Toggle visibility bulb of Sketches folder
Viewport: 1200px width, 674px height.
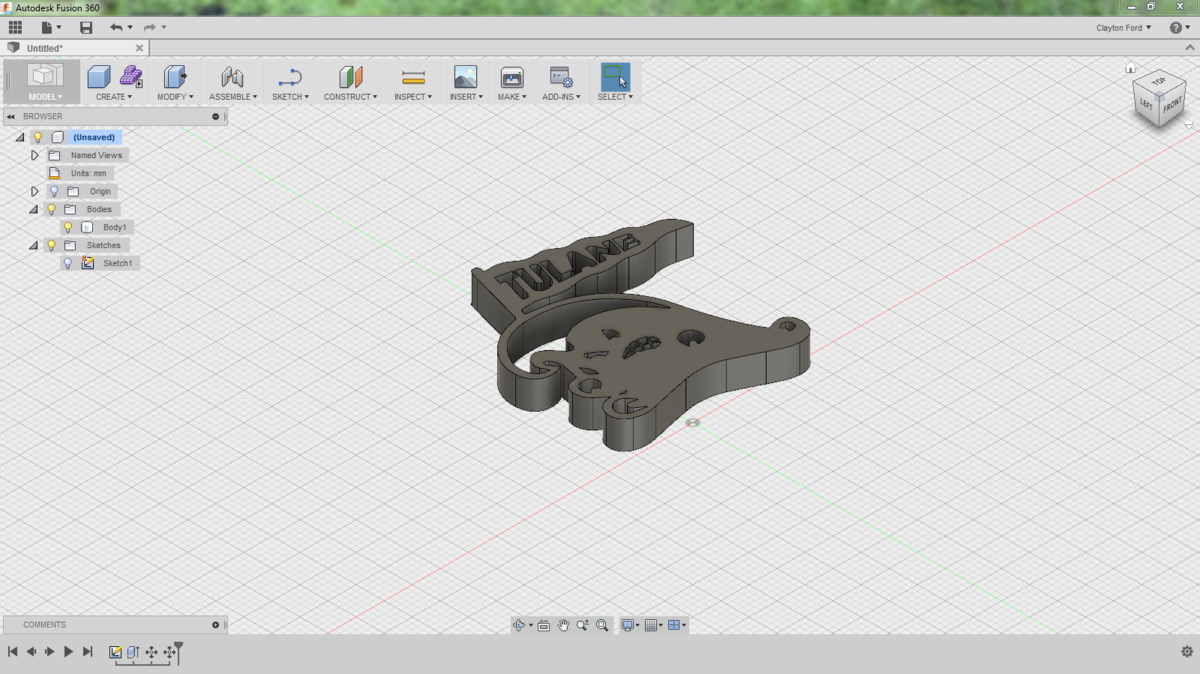(52, 245)
